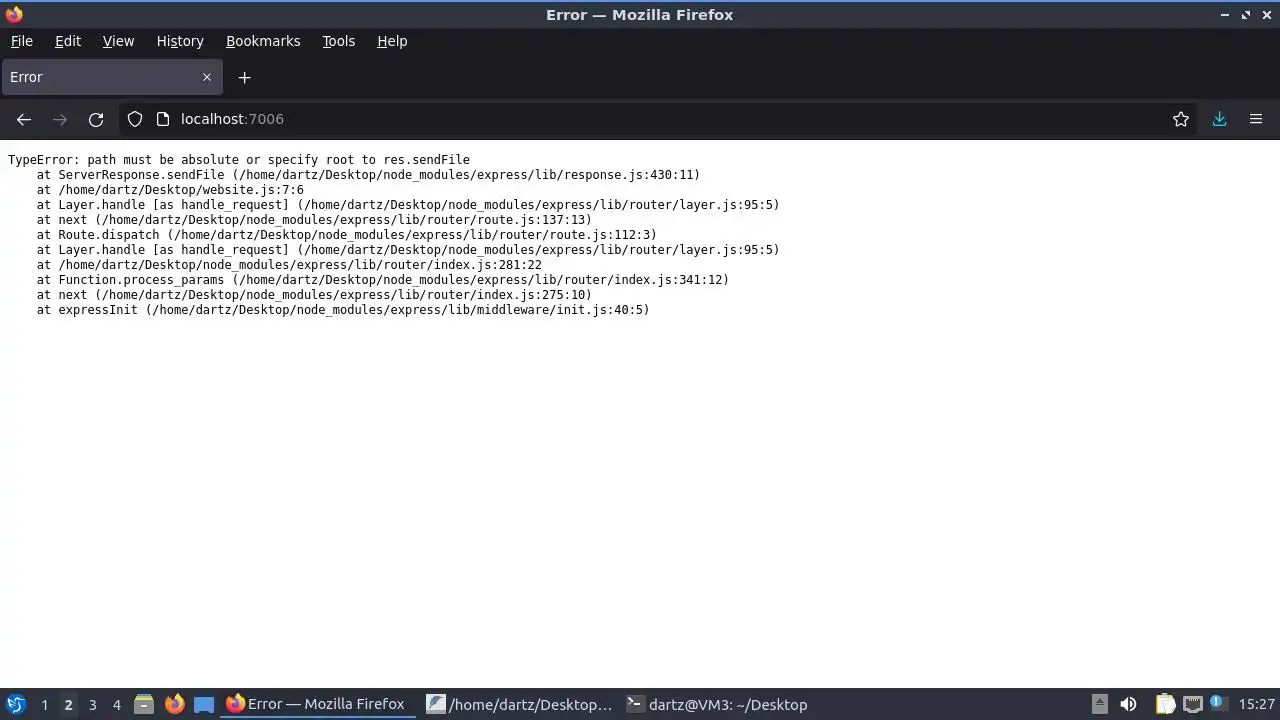
Task: Click the website.js:7:6 stack trace line
Action: coord(170,190)
